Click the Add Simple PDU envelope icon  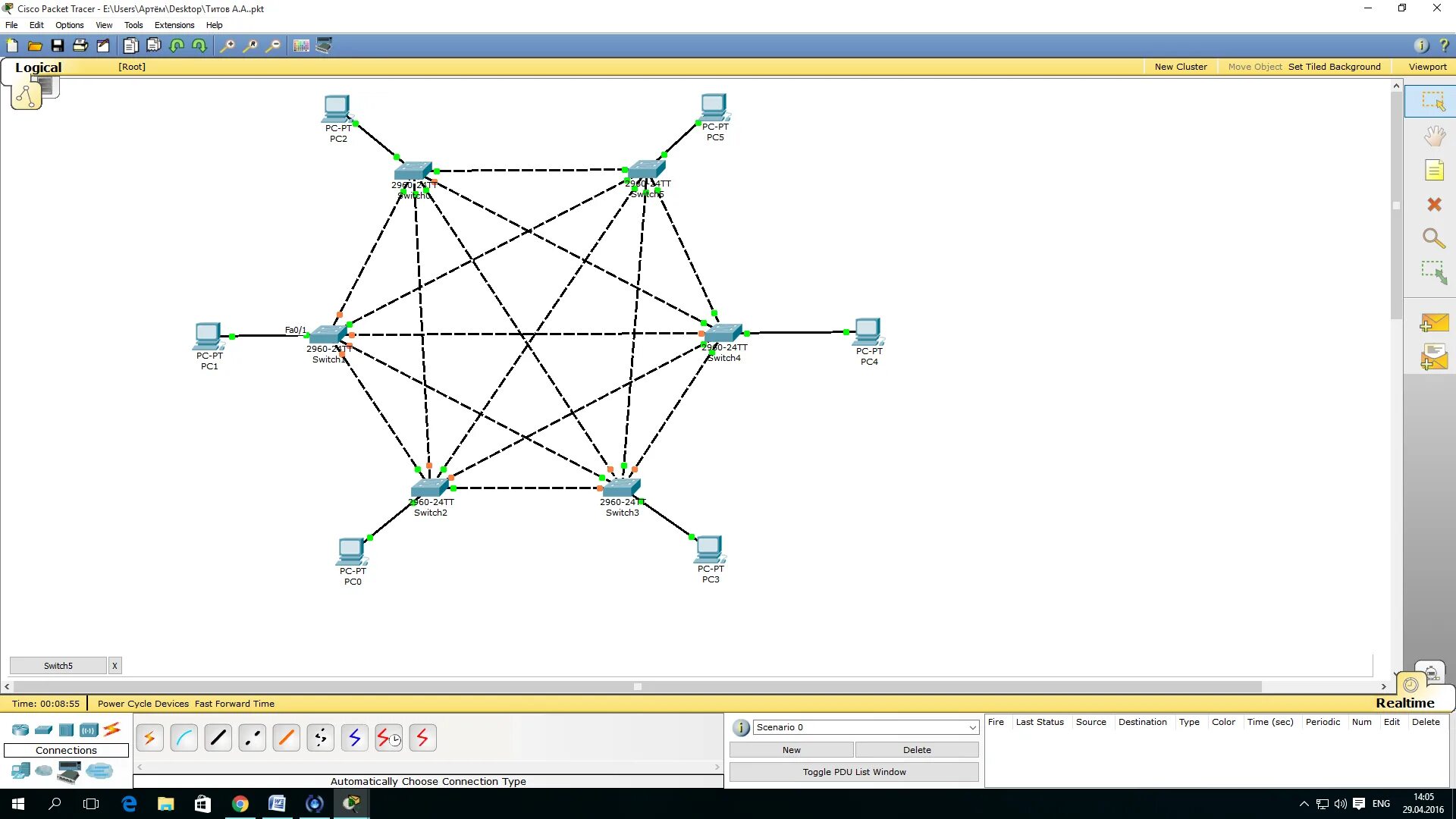[1433, 324]
